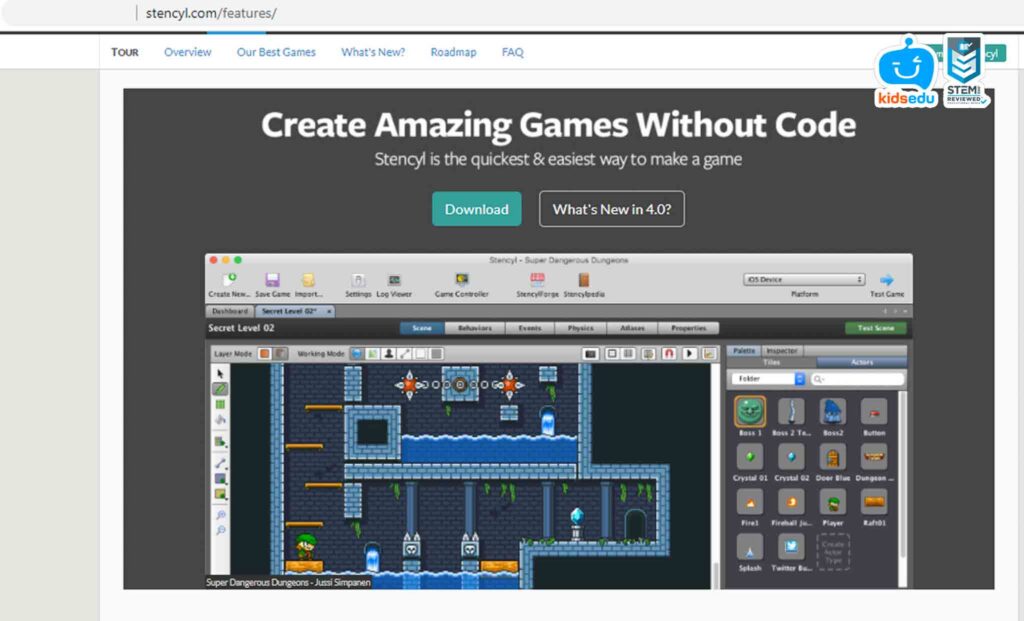Switch palette to Tiles

click(x=771, y=362)
